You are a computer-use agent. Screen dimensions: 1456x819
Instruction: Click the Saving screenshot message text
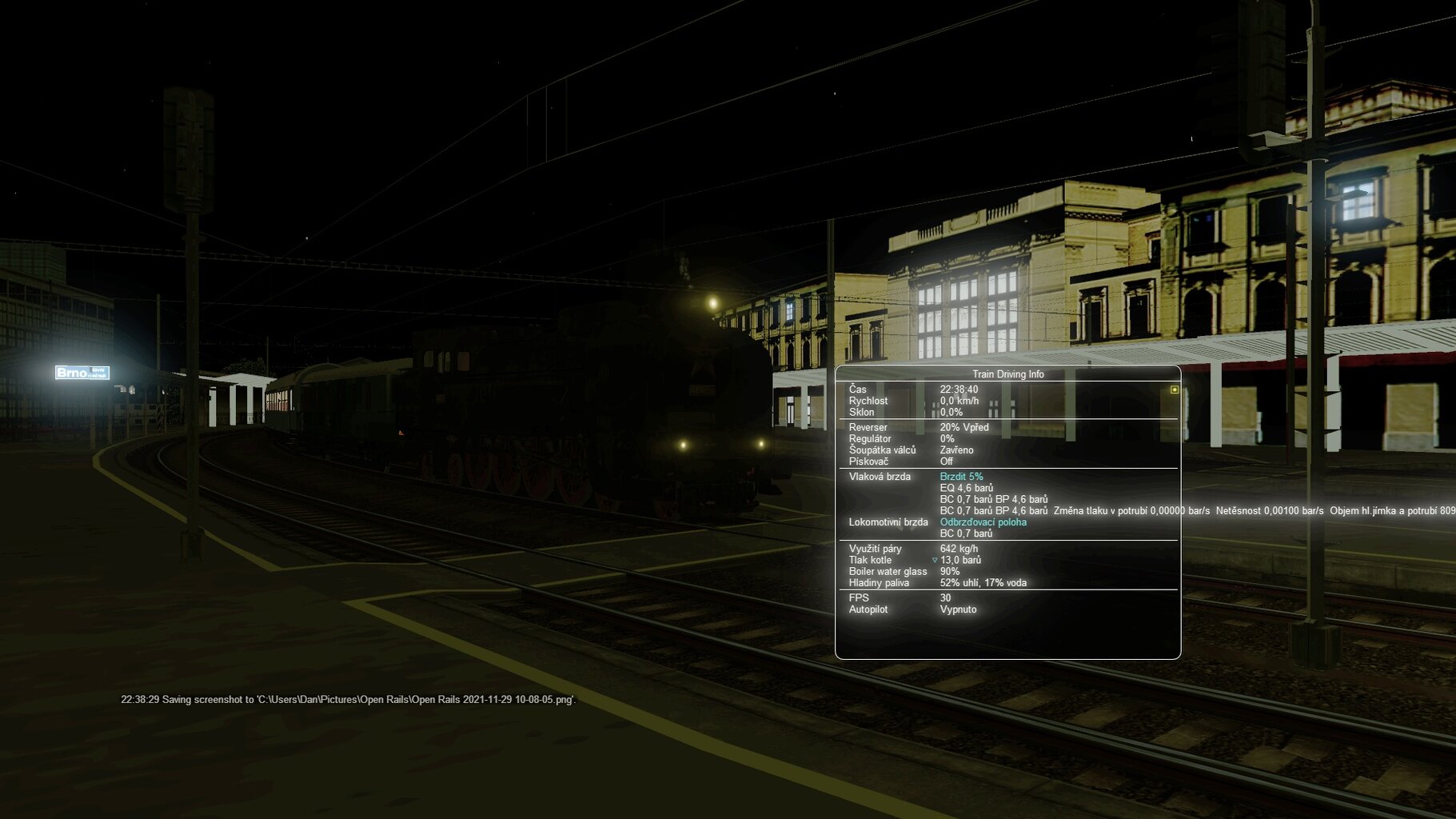pos(348,700)
